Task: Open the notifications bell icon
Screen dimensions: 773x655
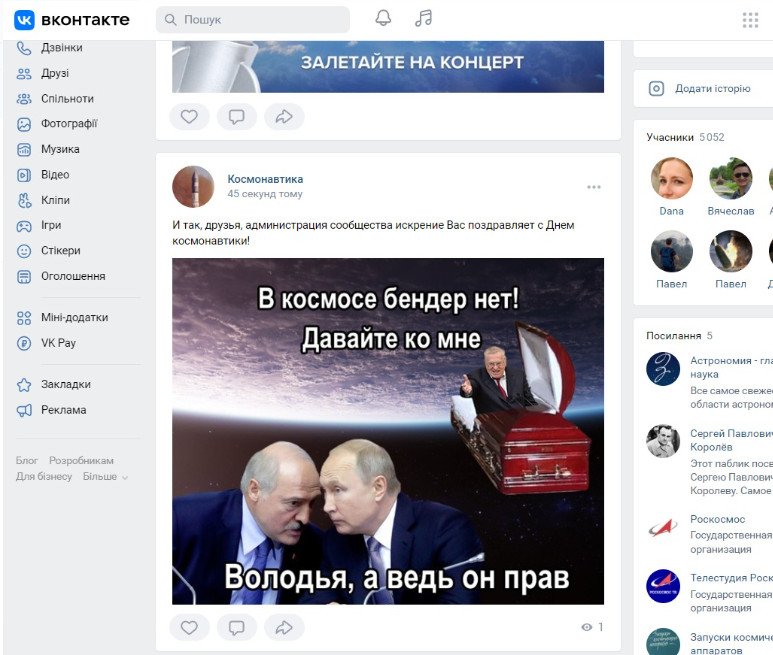Action: 383,19
